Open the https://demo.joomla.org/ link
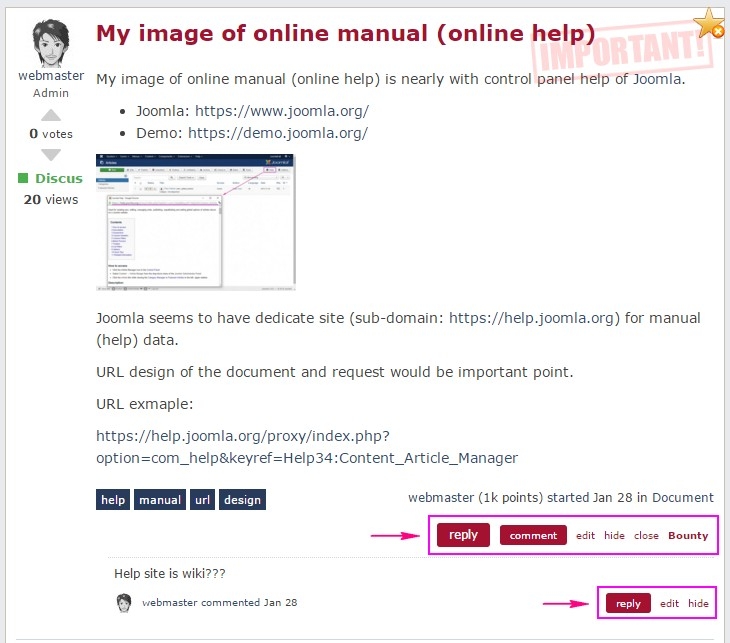The image size is (730, 643). [277, 133]
